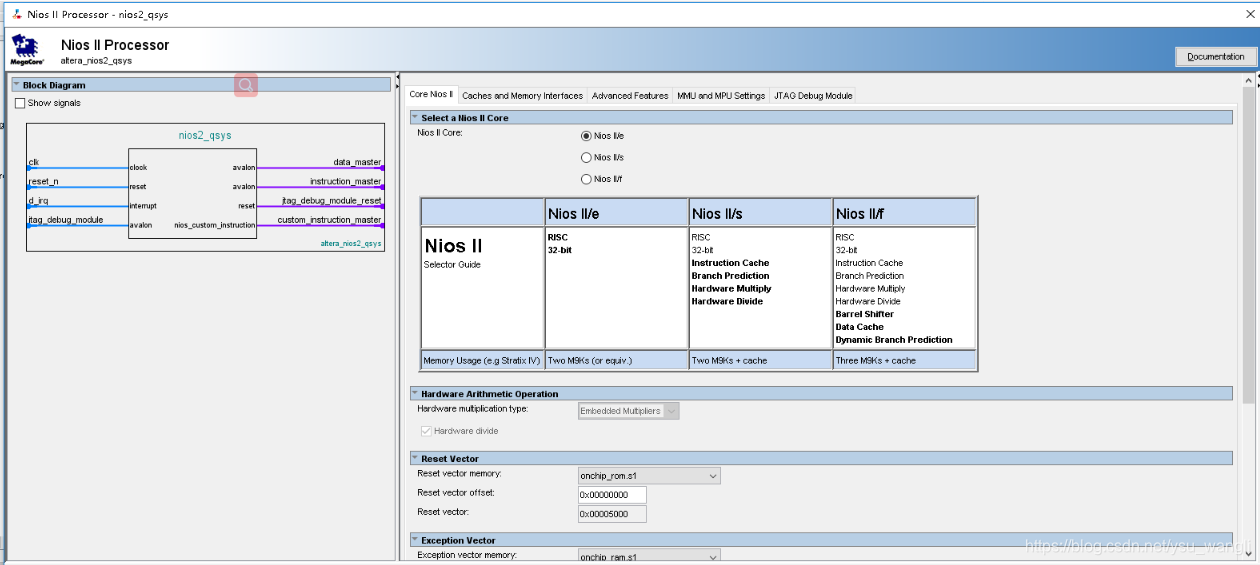This screenshot has width=1260, height=565.
Task: Click the Barrel Shifter feature text
Action: pyautogui.click(x=865, y=314)
